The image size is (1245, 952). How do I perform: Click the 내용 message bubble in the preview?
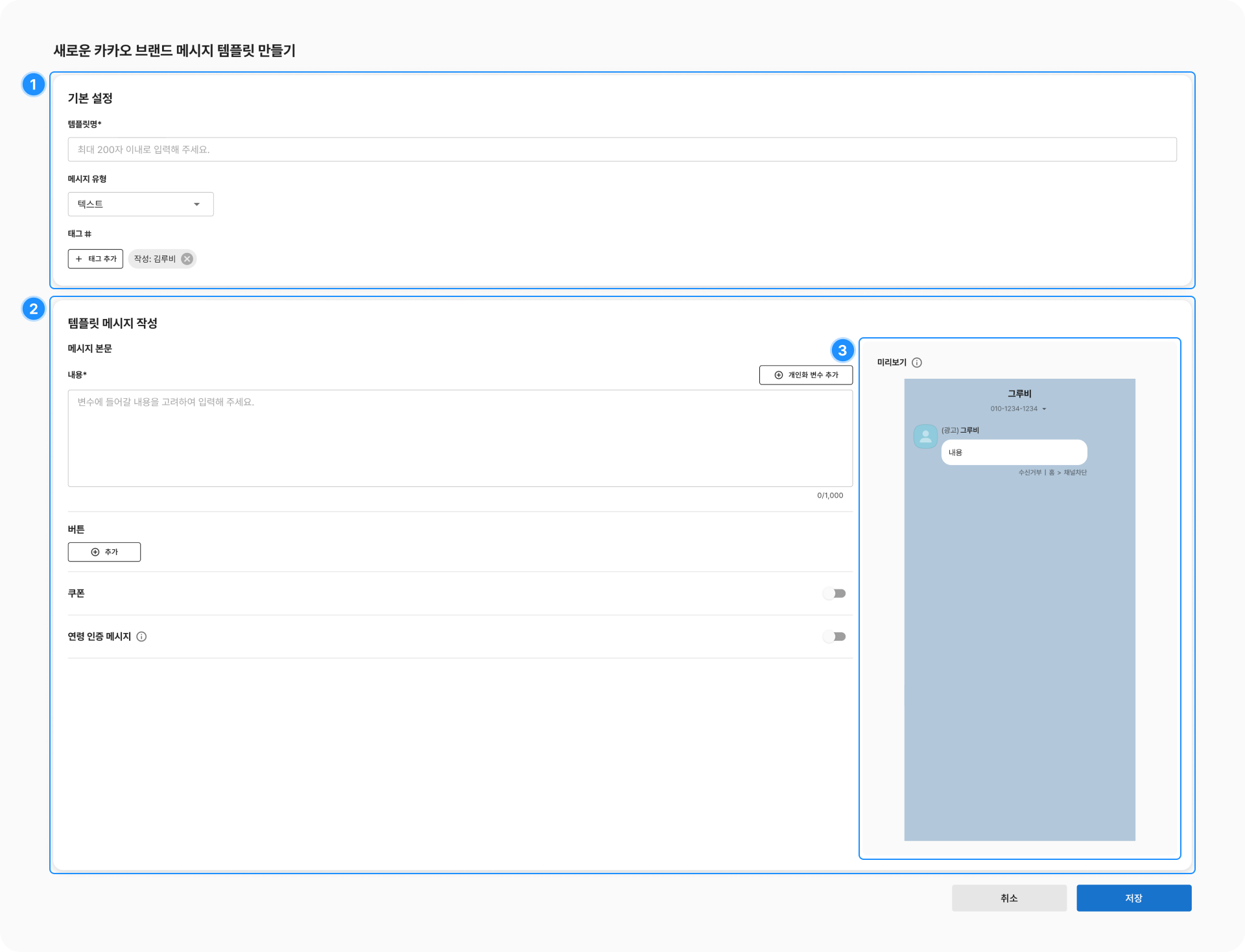pos(1014,453)
